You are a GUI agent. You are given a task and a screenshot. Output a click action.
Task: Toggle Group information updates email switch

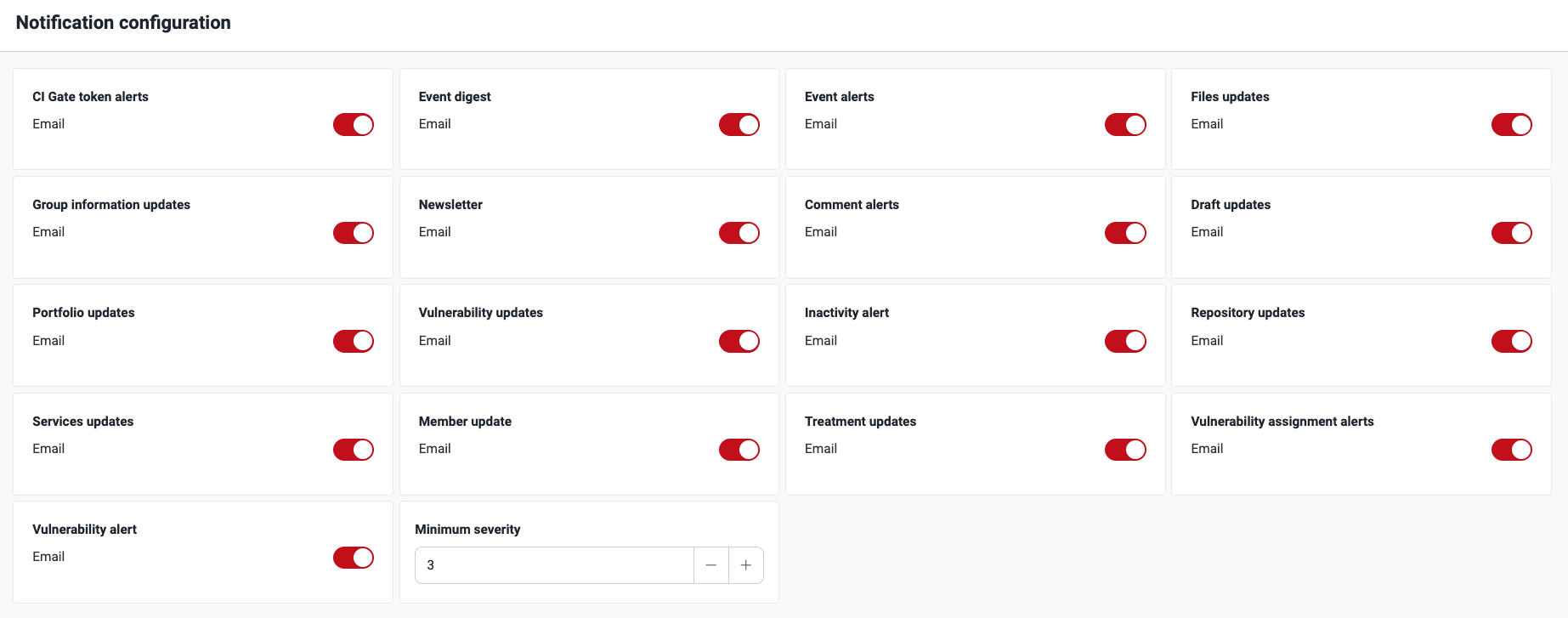point(353,233)
